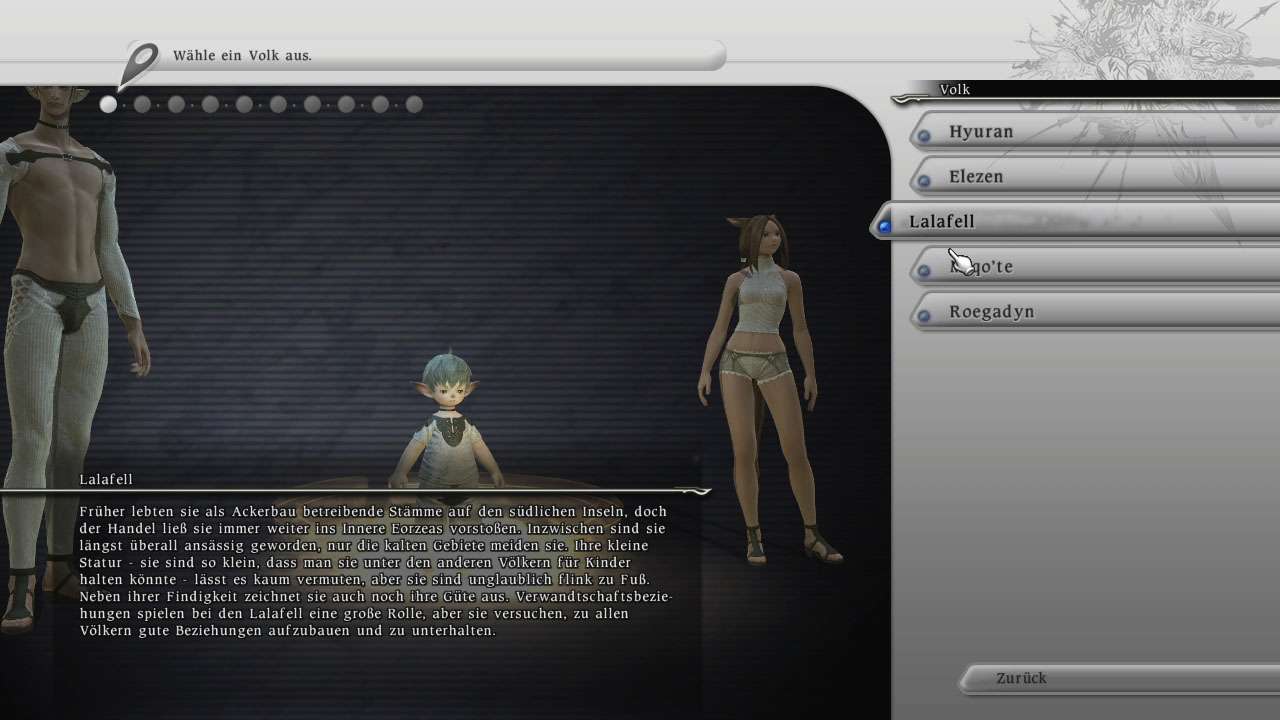Click the highlighted first step indicator dot
1280x720 pixels.
108,103
